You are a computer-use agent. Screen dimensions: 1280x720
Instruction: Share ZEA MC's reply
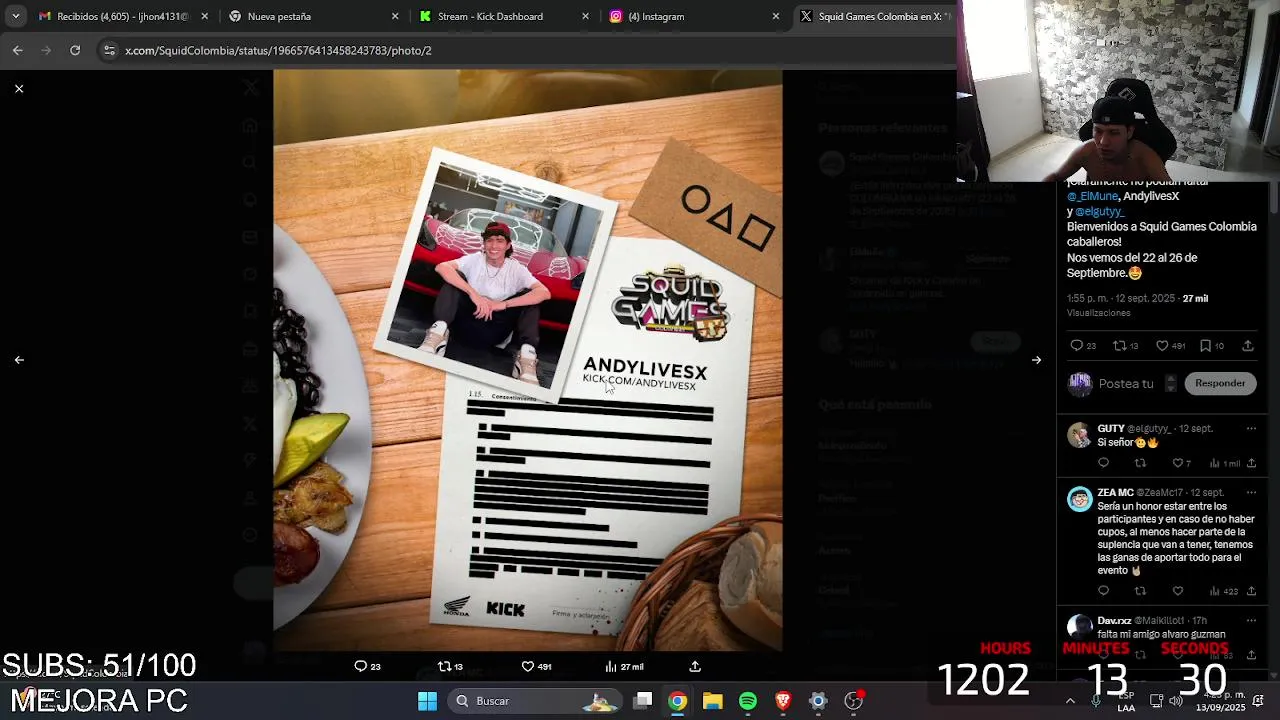(x=1251, y=591)
